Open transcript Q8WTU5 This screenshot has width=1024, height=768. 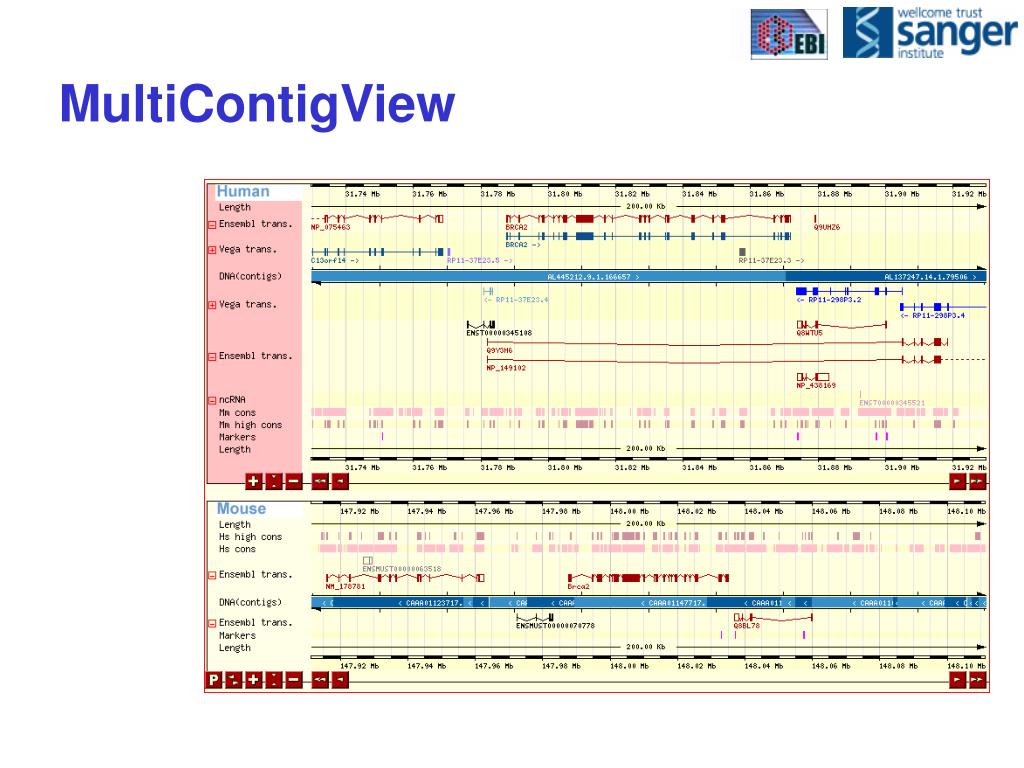pos(809,332)
